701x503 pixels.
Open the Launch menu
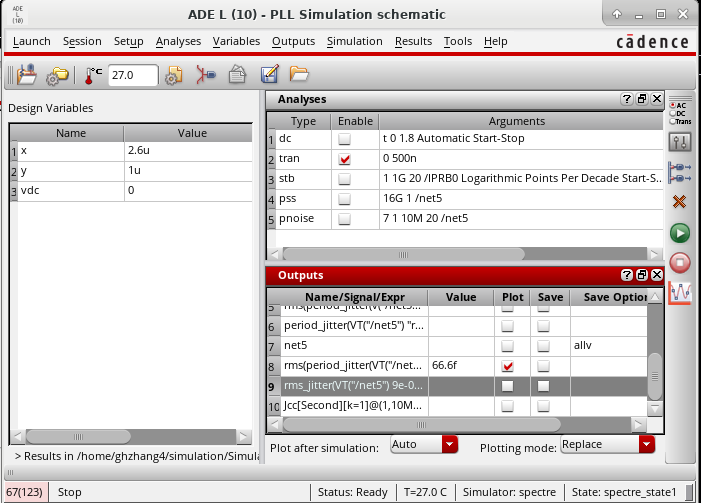(32, 41)
